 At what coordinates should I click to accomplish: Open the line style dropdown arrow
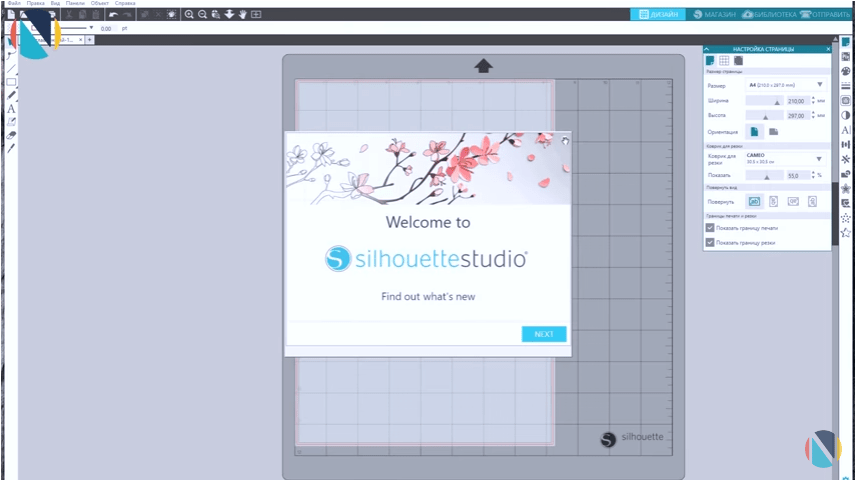tap(91, 27)
